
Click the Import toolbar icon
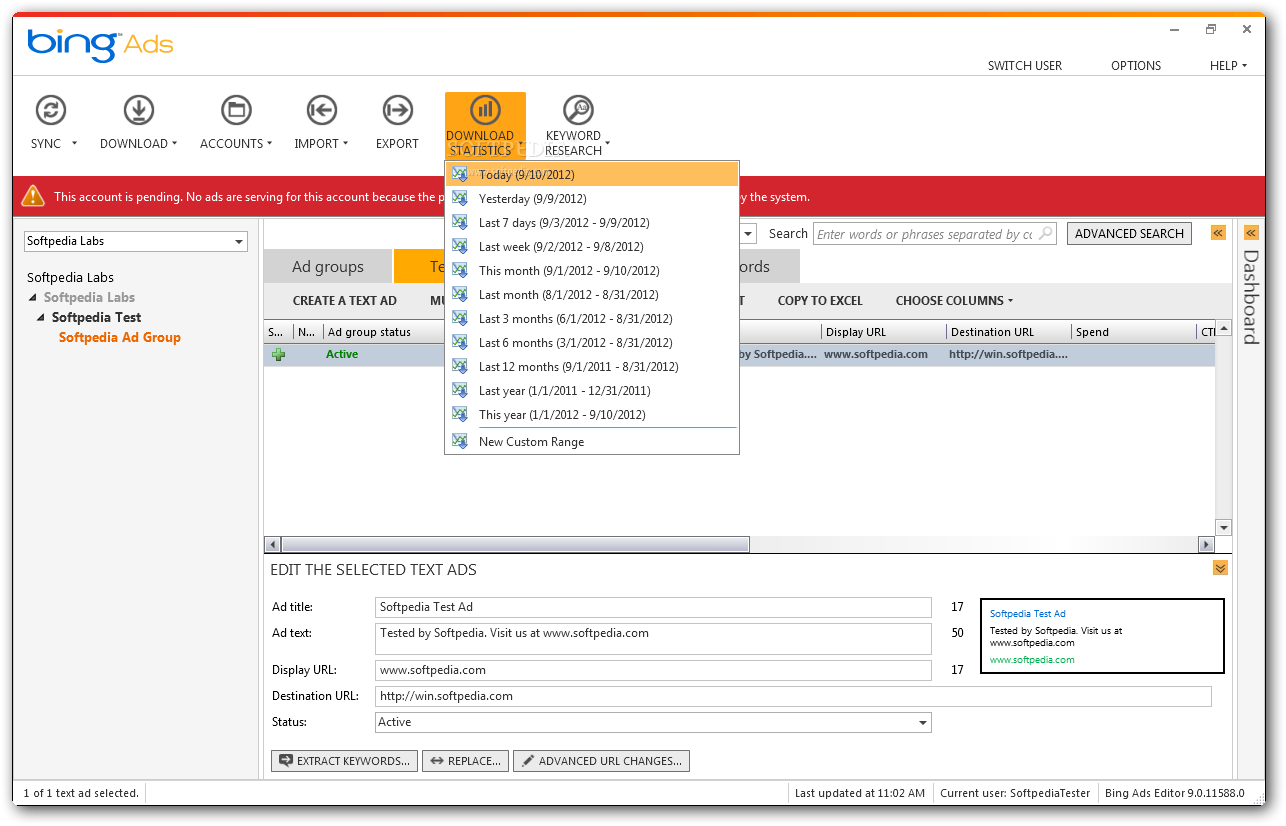321,109
